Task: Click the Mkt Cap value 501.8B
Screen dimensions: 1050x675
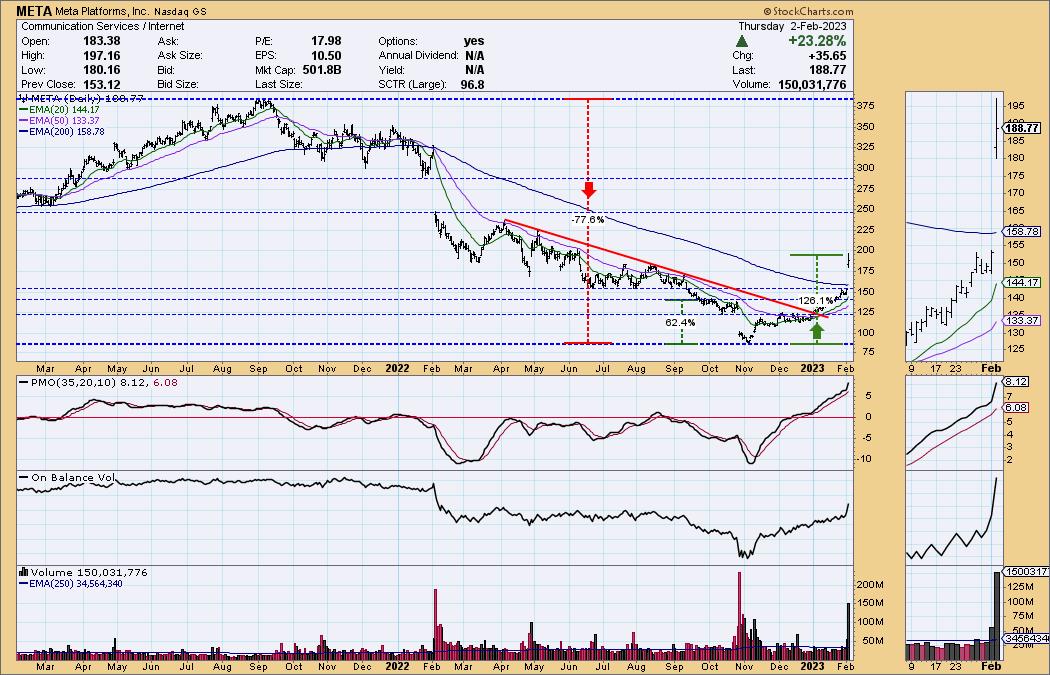Action: (322, 70)
